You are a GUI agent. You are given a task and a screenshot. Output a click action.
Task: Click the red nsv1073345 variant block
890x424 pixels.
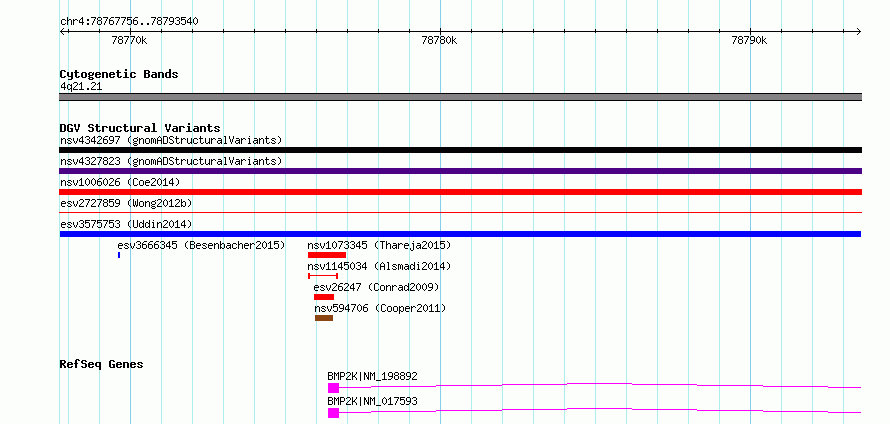click(x=327, y=255)
